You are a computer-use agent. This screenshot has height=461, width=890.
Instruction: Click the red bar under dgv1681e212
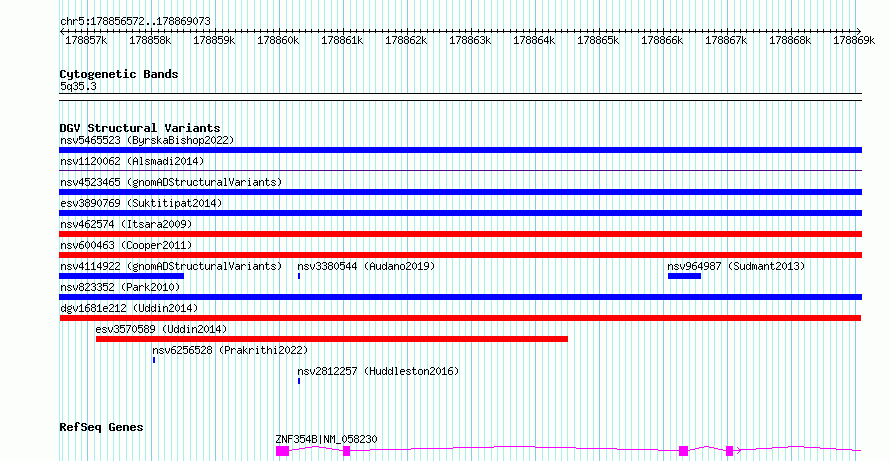460,318
